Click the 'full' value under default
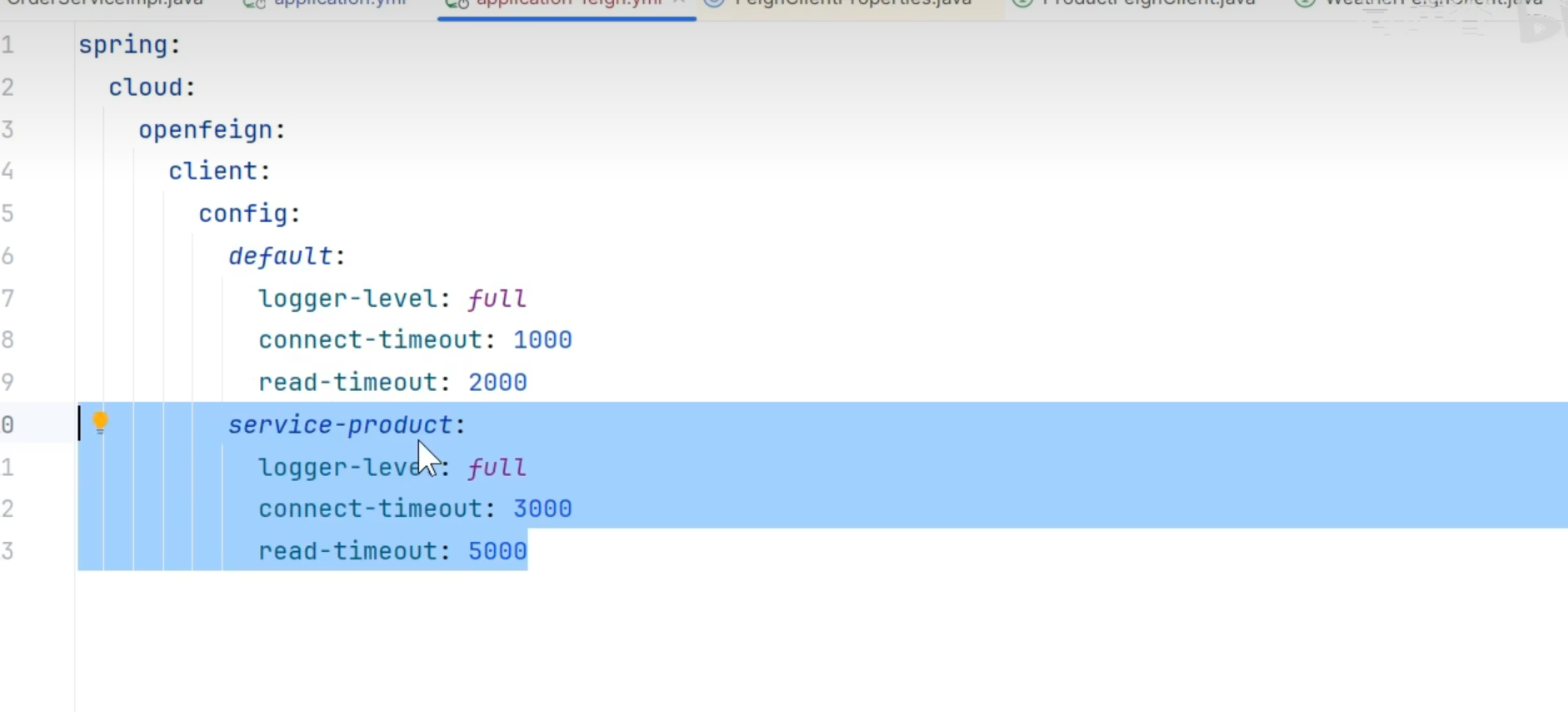 click(497, 298)
